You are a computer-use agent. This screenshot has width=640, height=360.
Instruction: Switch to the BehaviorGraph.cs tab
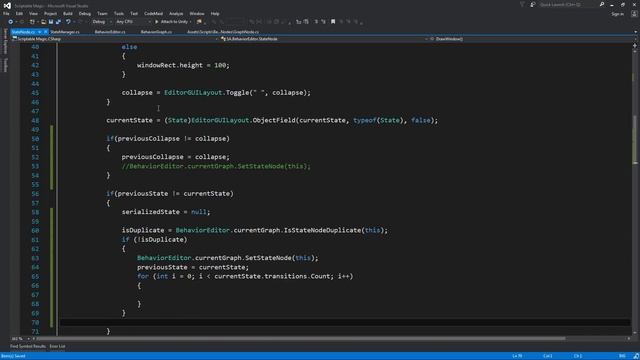156,32
